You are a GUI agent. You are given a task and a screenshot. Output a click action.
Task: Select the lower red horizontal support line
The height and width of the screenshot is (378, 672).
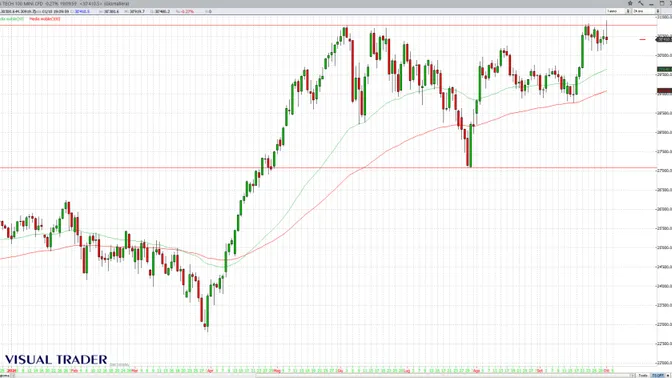click(328, 168)
